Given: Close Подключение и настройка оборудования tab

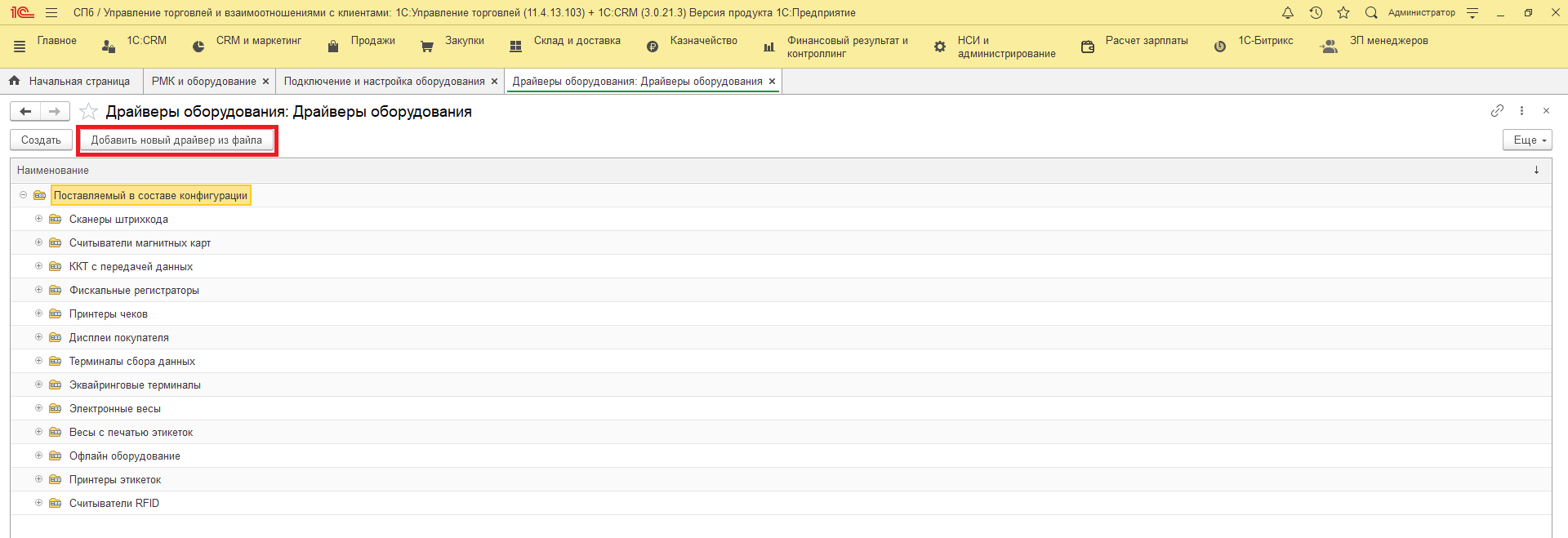Looking at the screenshot, I should (494, 82).
